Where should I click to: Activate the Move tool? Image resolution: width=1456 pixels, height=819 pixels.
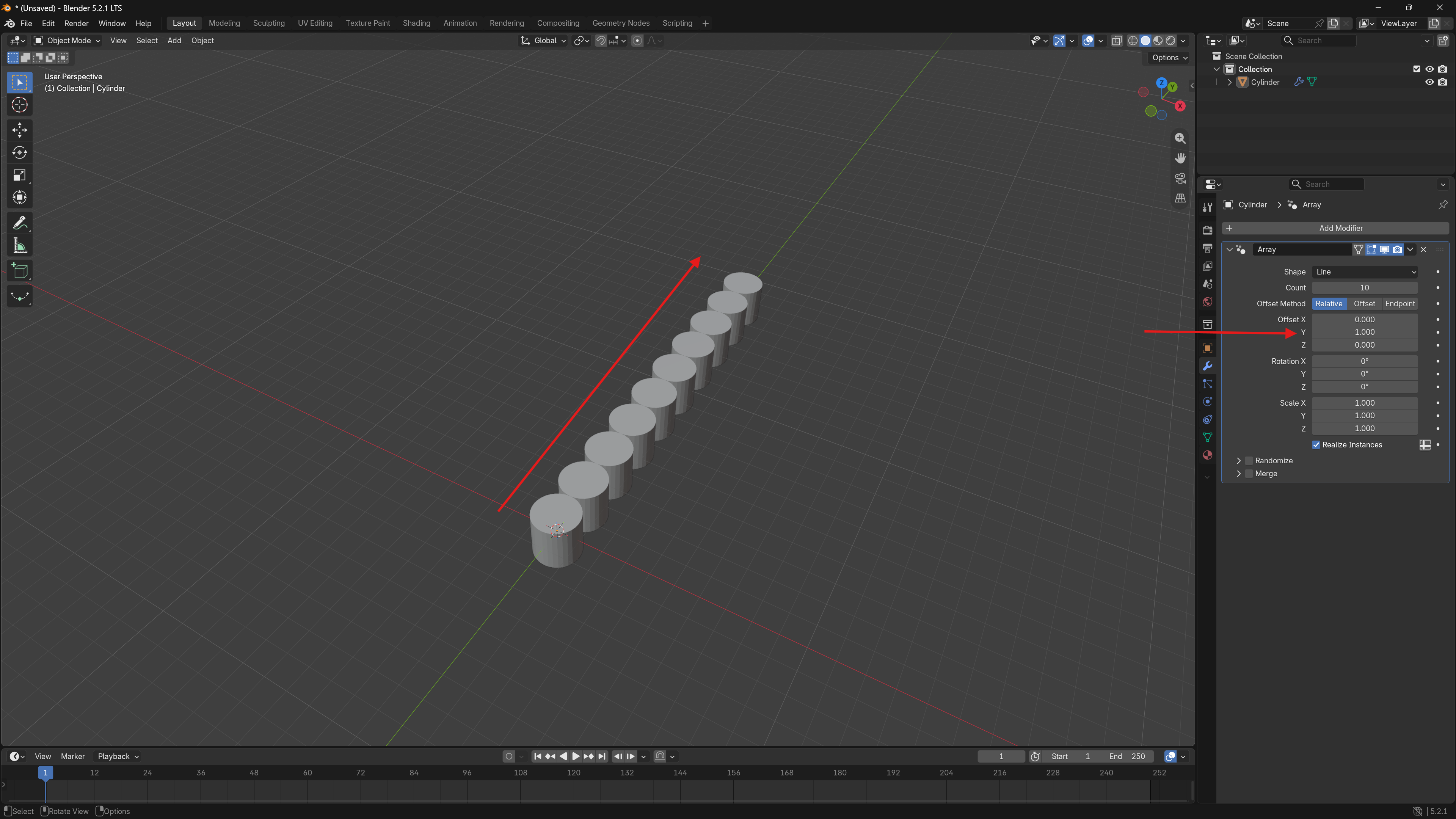[x=20, y=130]
